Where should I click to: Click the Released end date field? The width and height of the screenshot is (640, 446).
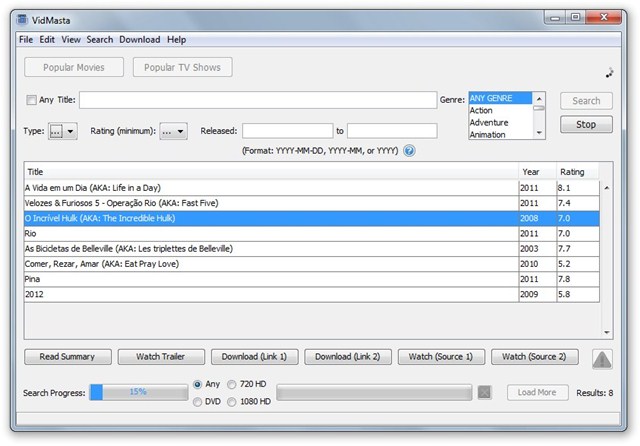(x=392, y=131)
